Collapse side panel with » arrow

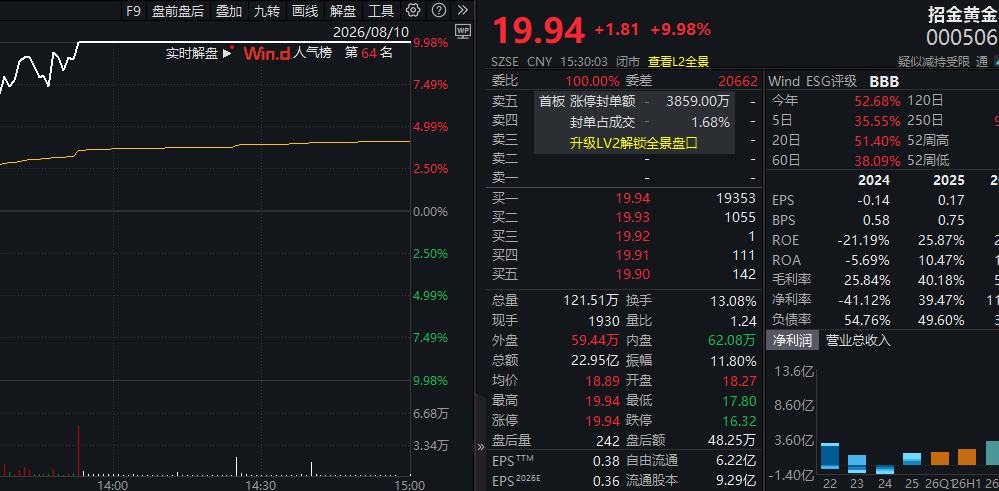pos(481,447)
